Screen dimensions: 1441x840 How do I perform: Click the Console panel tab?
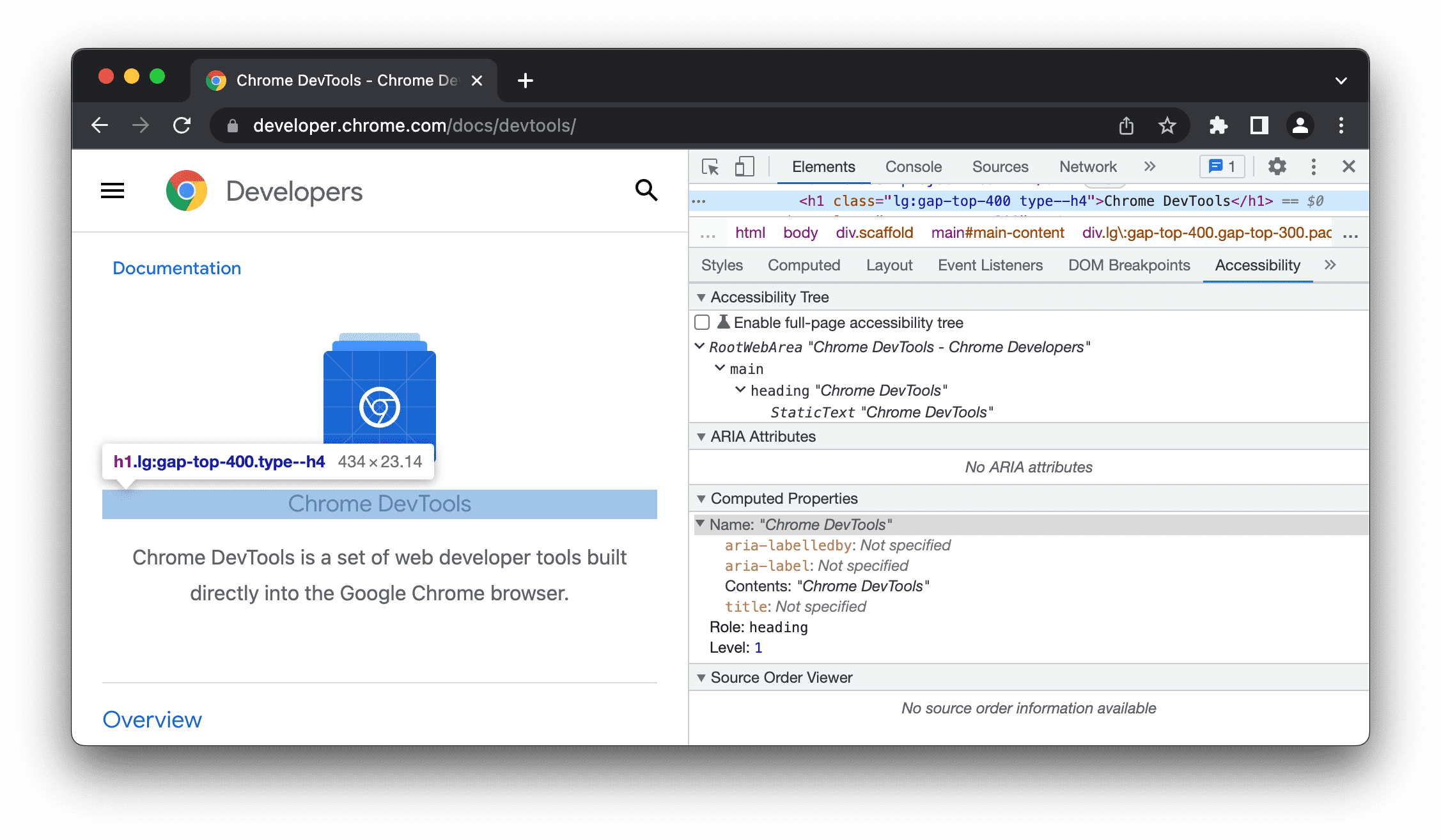(912, 166)
